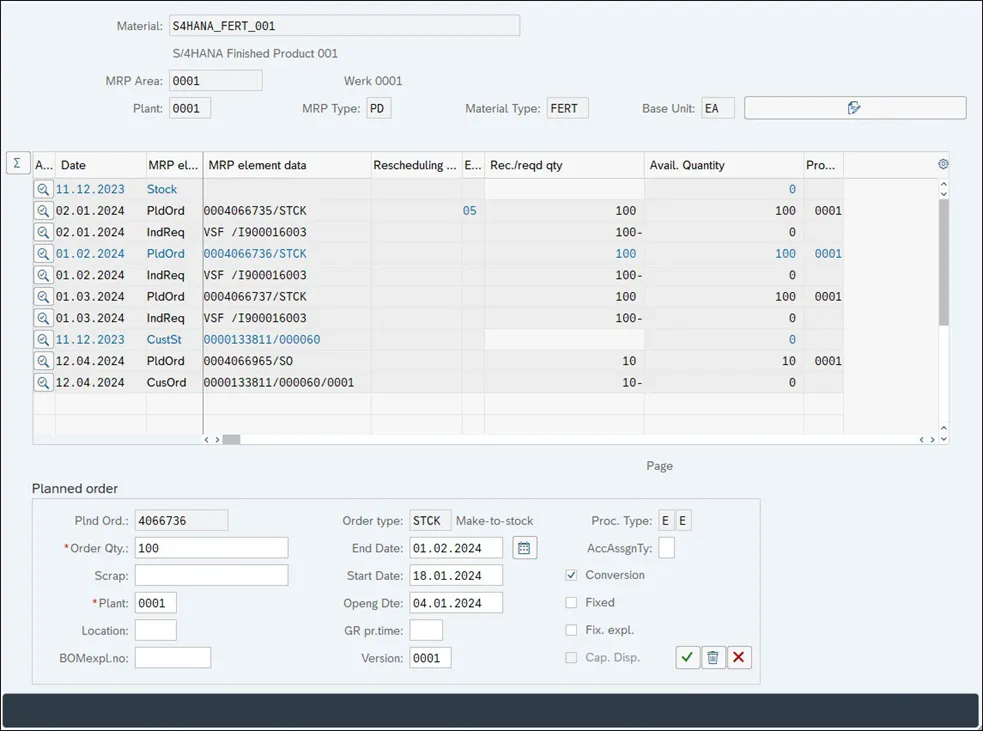Click the AccAssgnTy field
The width and height of the screenshot is (983, 731).
coord(666,548)
